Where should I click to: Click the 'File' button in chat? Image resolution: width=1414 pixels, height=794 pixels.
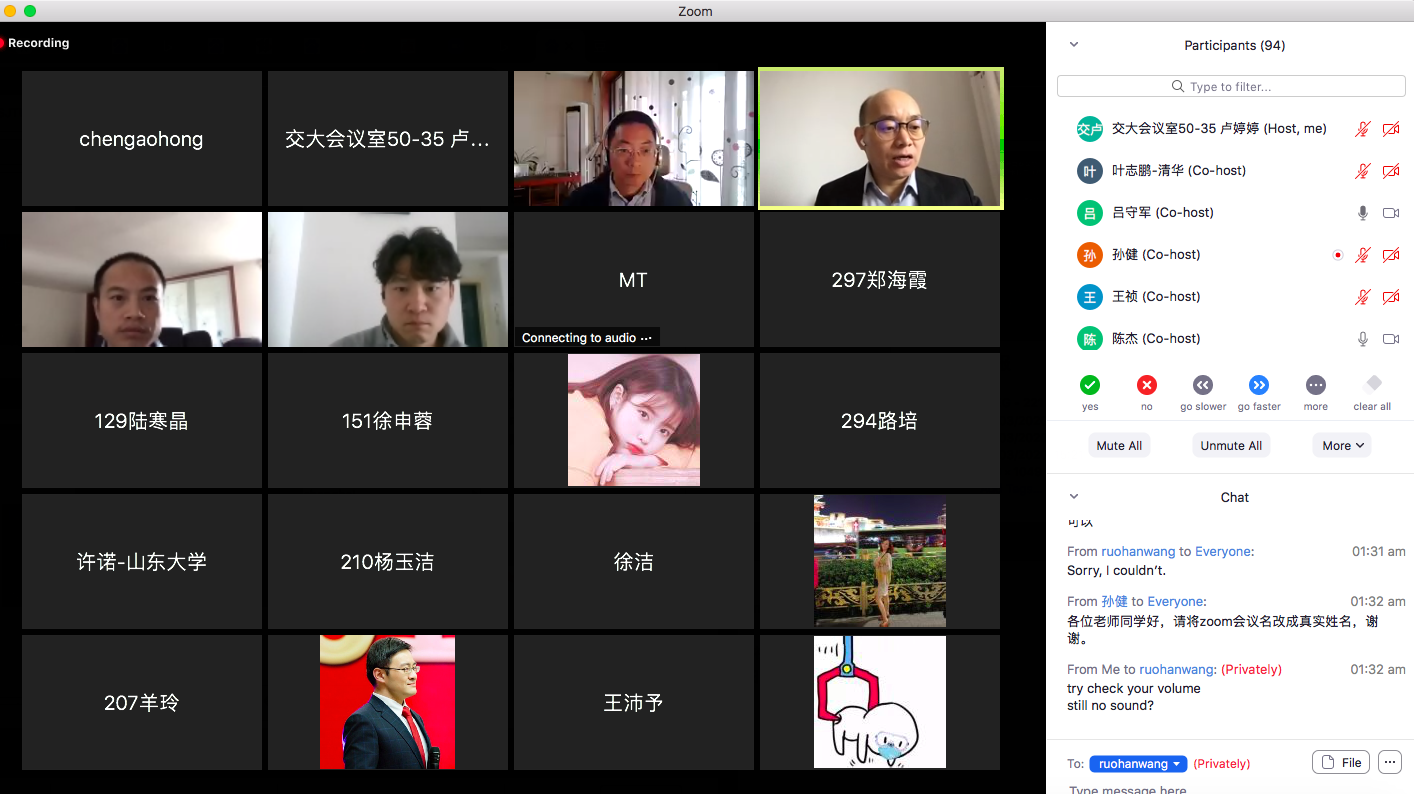(1340, 762)
